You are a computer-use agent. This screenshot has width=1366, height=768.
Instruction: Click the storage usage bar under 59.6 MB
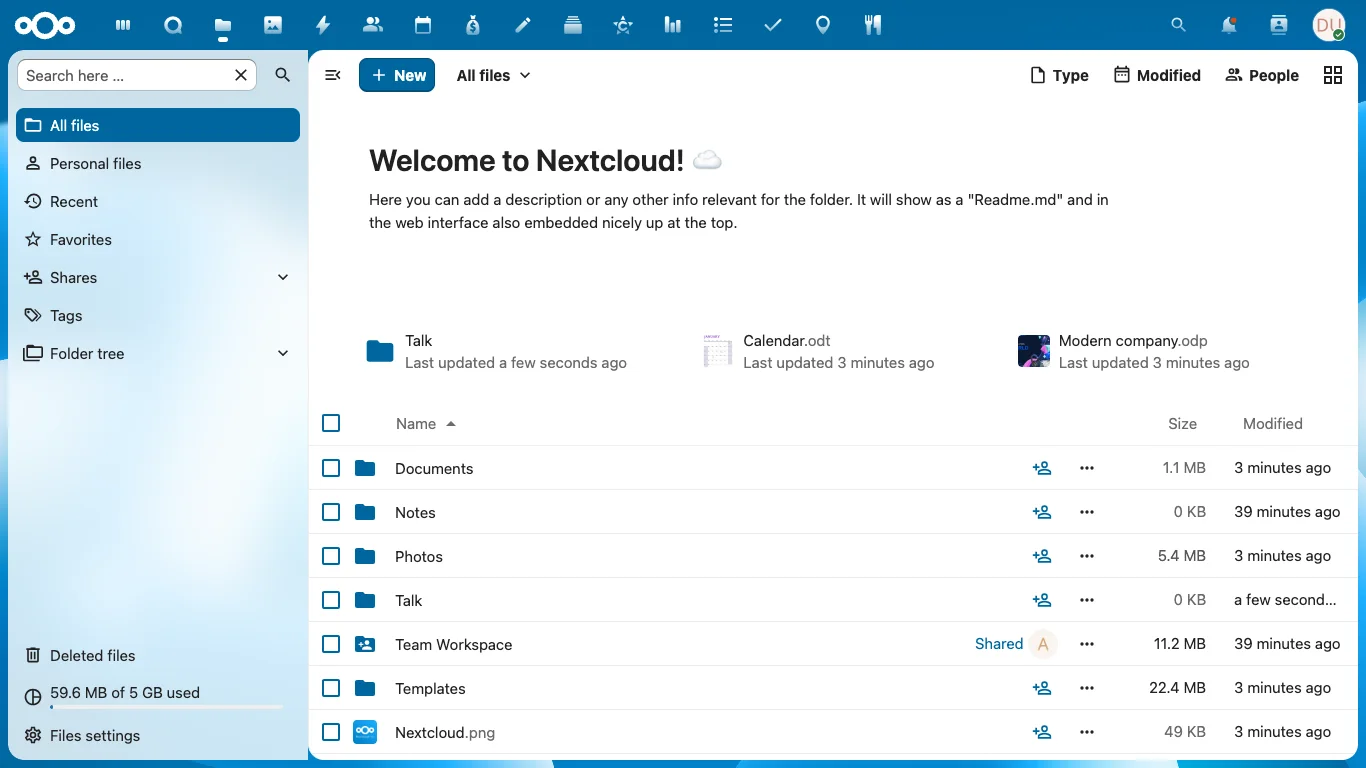point(166,707)
